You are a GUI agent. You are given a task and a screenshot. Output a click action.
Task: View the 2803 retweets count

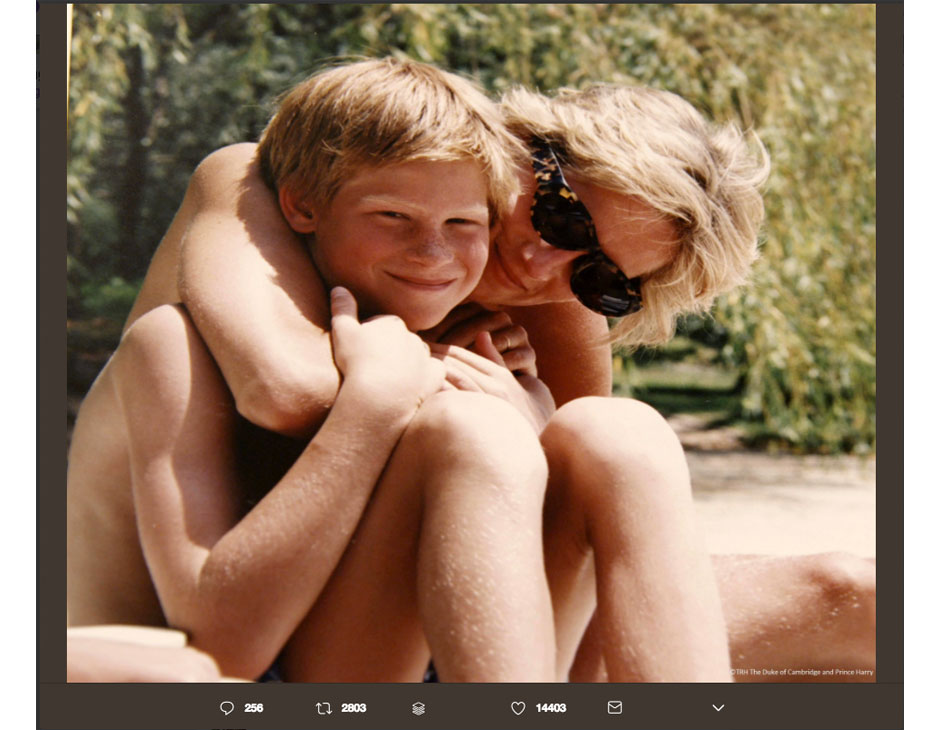(x=353, y=708)
